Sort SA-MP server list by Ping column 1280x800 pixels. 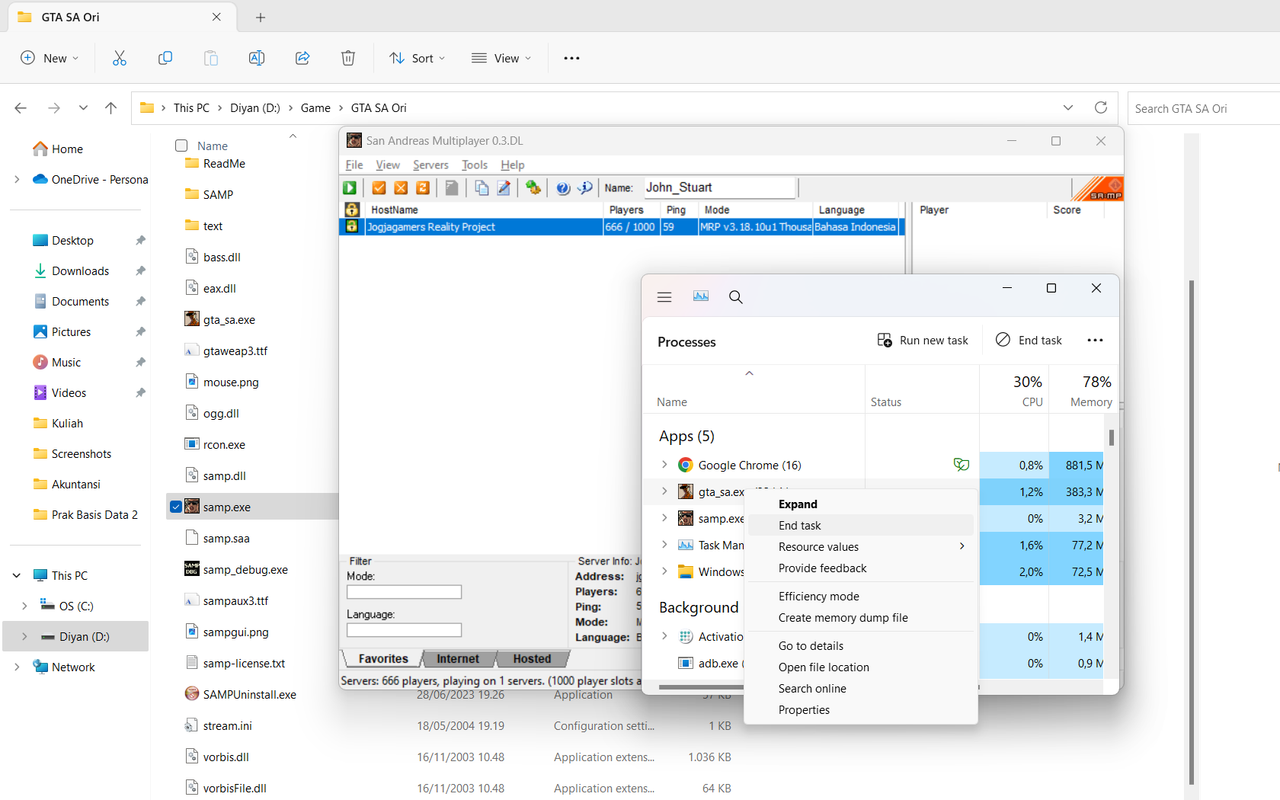coord(678,210)
